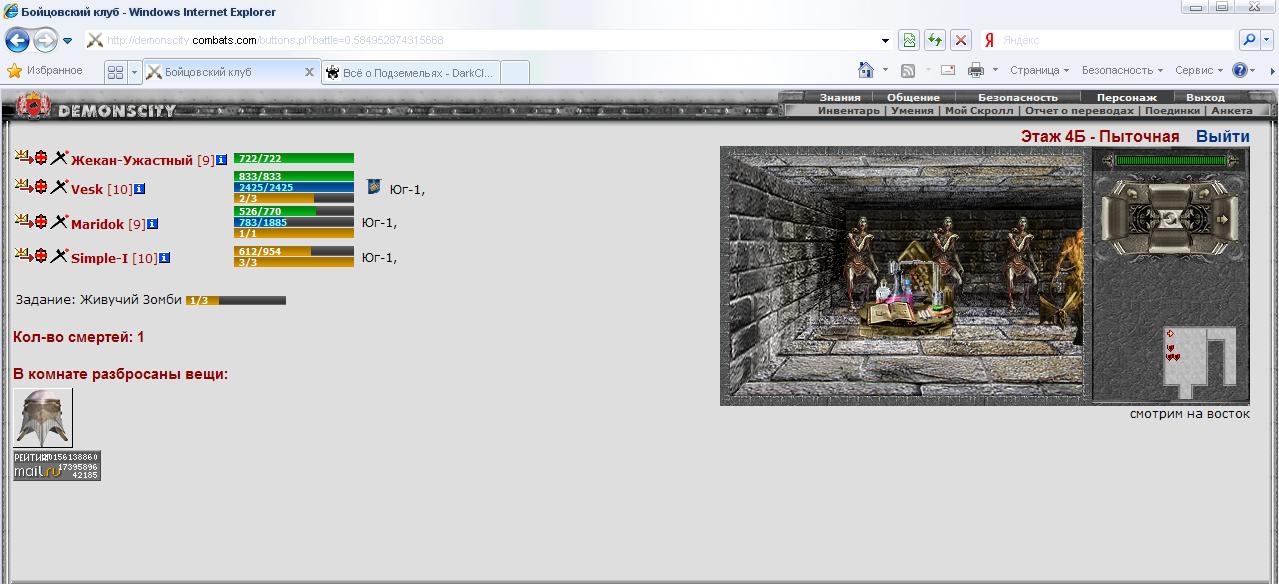
Task: Click red cross icon beside Жекан-Ужастный
Action: pyautogui.click(x=41, y=157)
